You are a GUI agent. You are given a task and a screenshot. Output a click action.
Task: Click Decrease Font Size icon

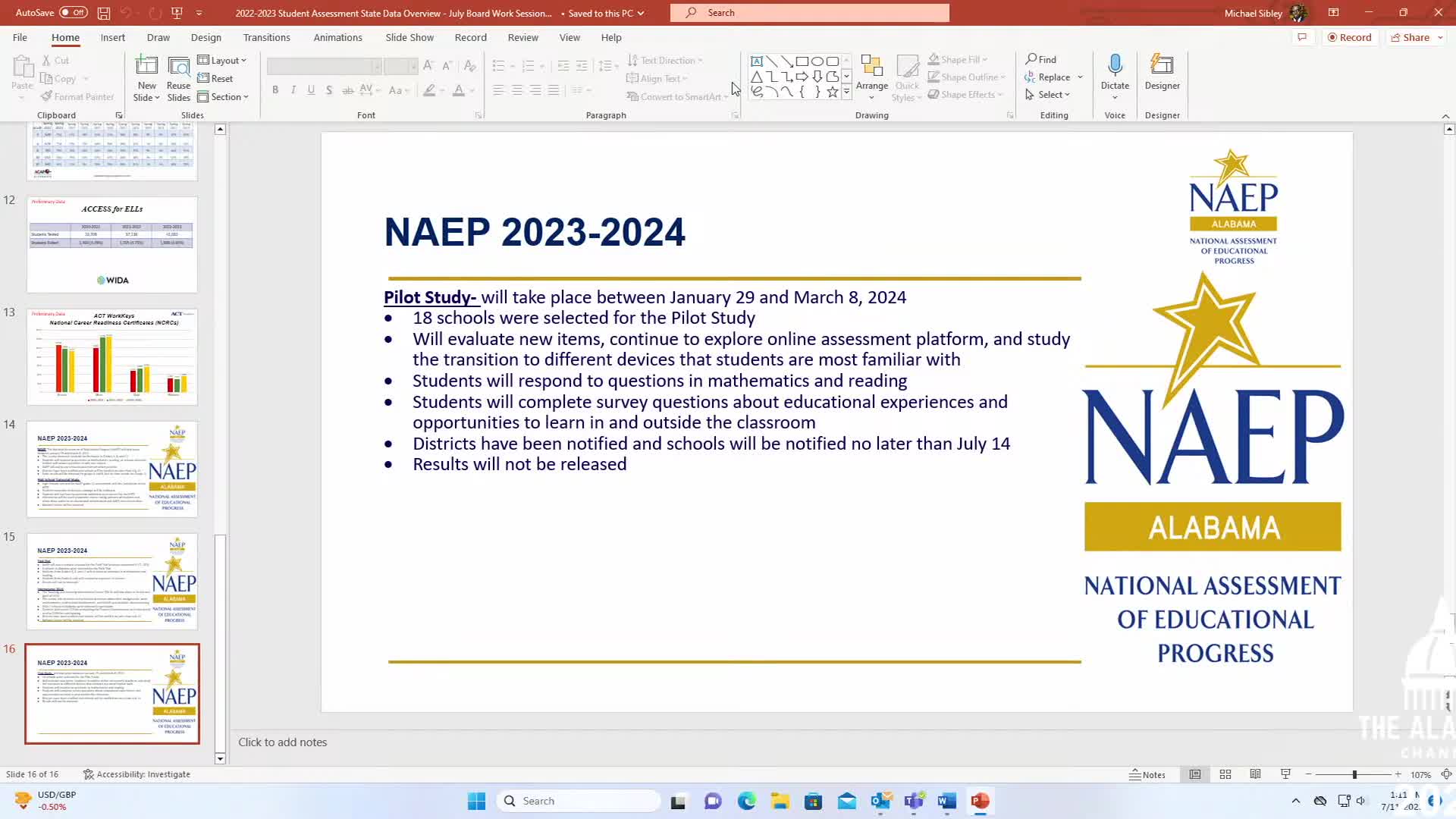[x=447, y=66]
